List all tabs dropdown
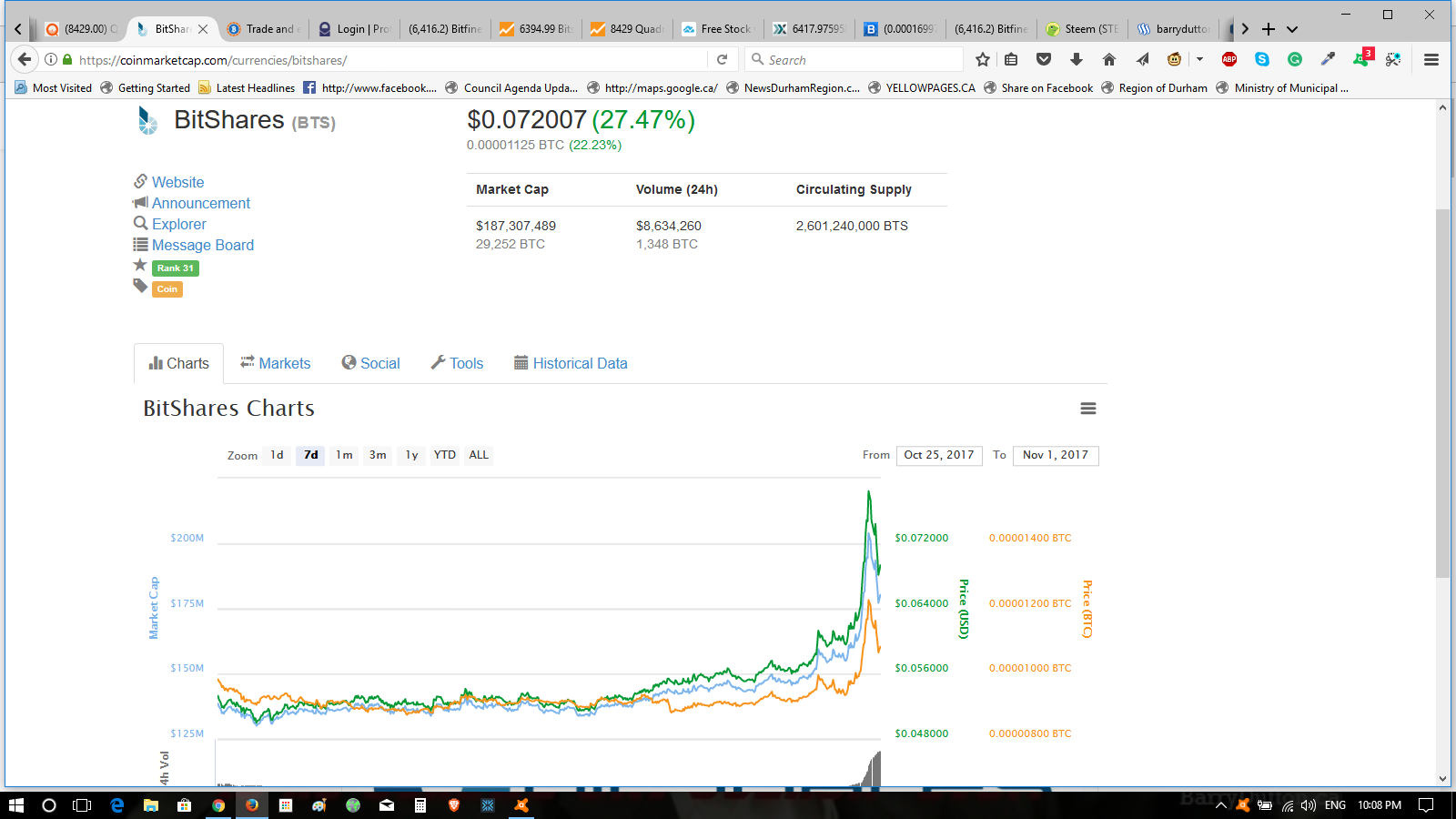Screen dimensions: 1456x819 tap(1292, 29)
